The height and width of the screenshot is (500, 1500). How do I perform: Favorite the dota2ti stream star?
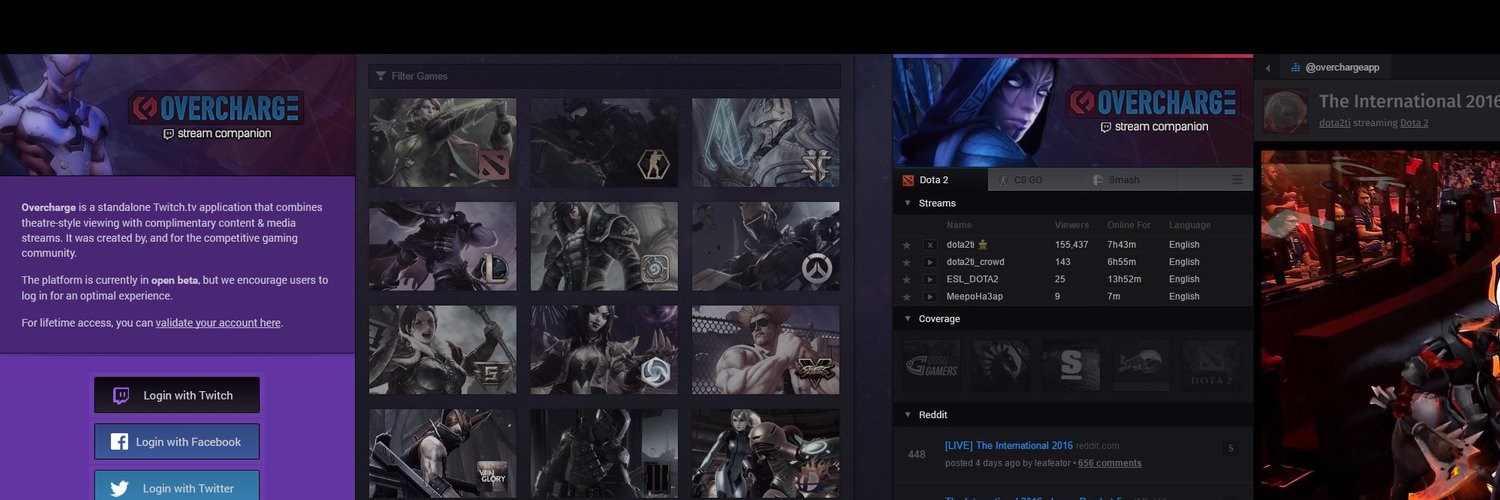(907, 245)
